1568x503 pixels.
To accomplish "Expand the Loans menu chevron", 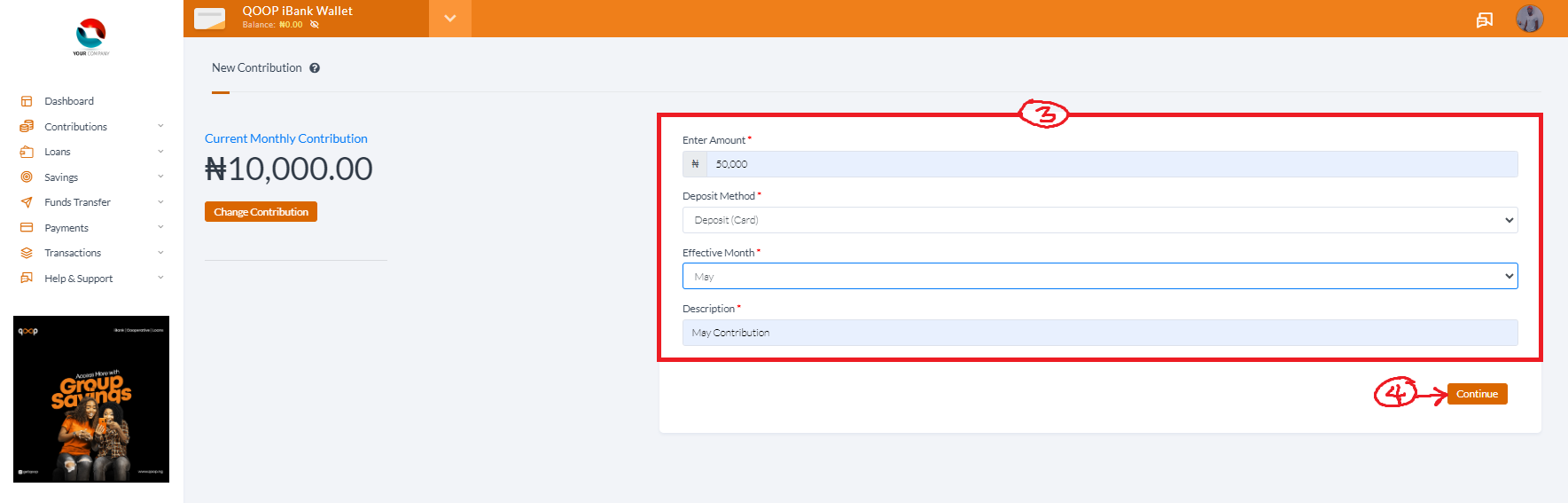I will (160, 152).
